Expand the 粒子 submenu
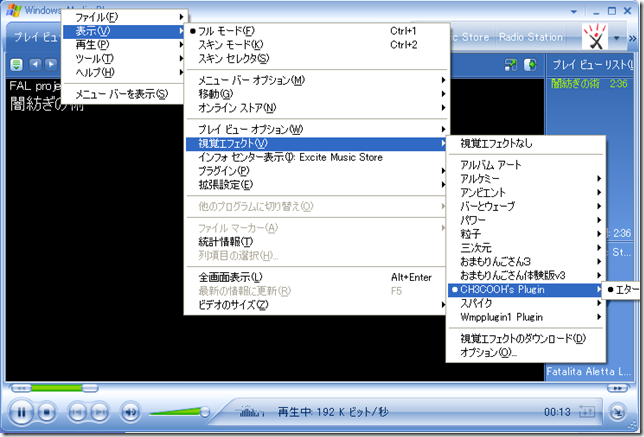This screenshot has height=437, width=644. [526, 234]
